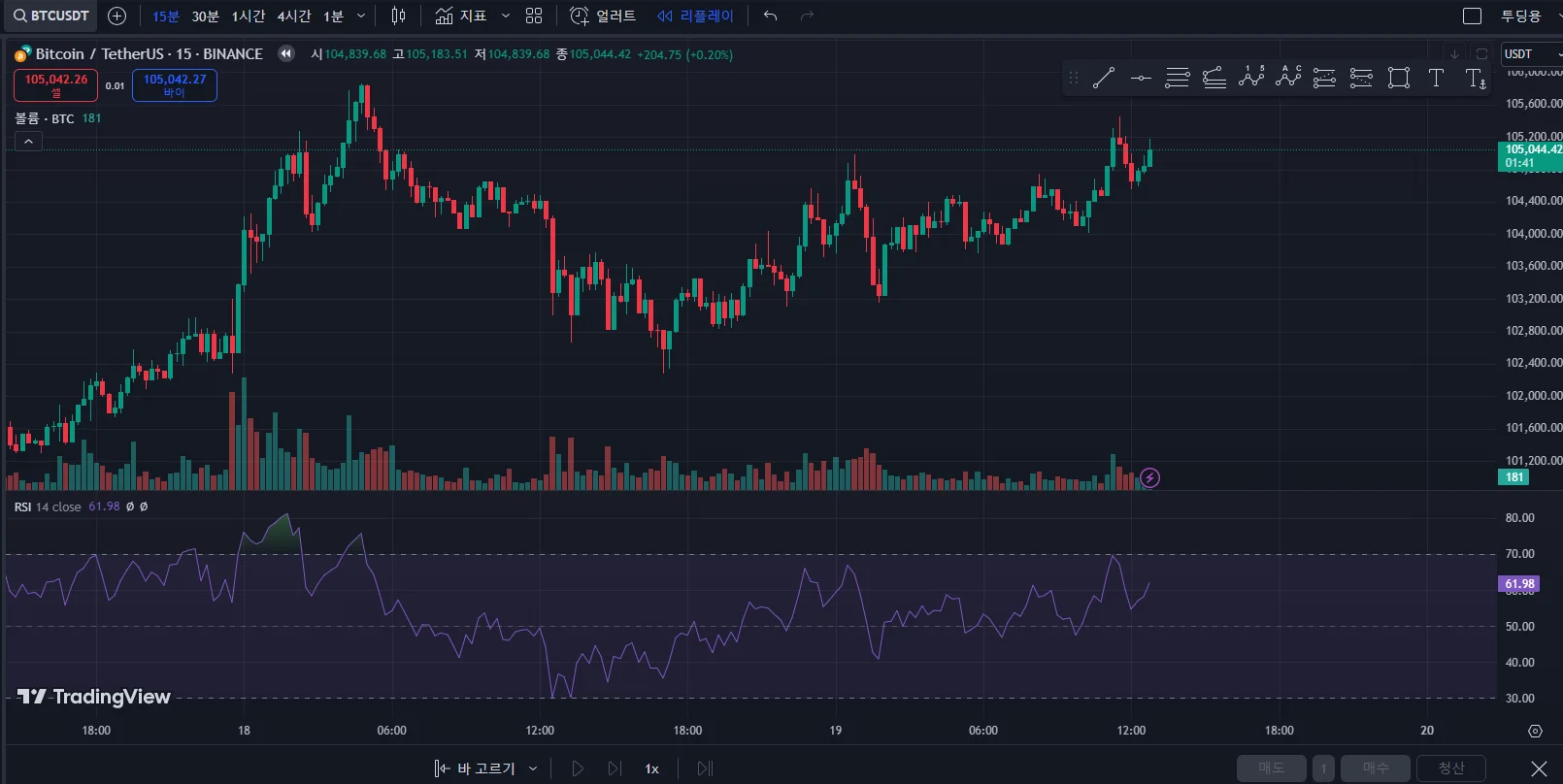The image size is (1563, 784).
Task: Open the 바 고르기 select bar control
Action: (x=475, y=768)
